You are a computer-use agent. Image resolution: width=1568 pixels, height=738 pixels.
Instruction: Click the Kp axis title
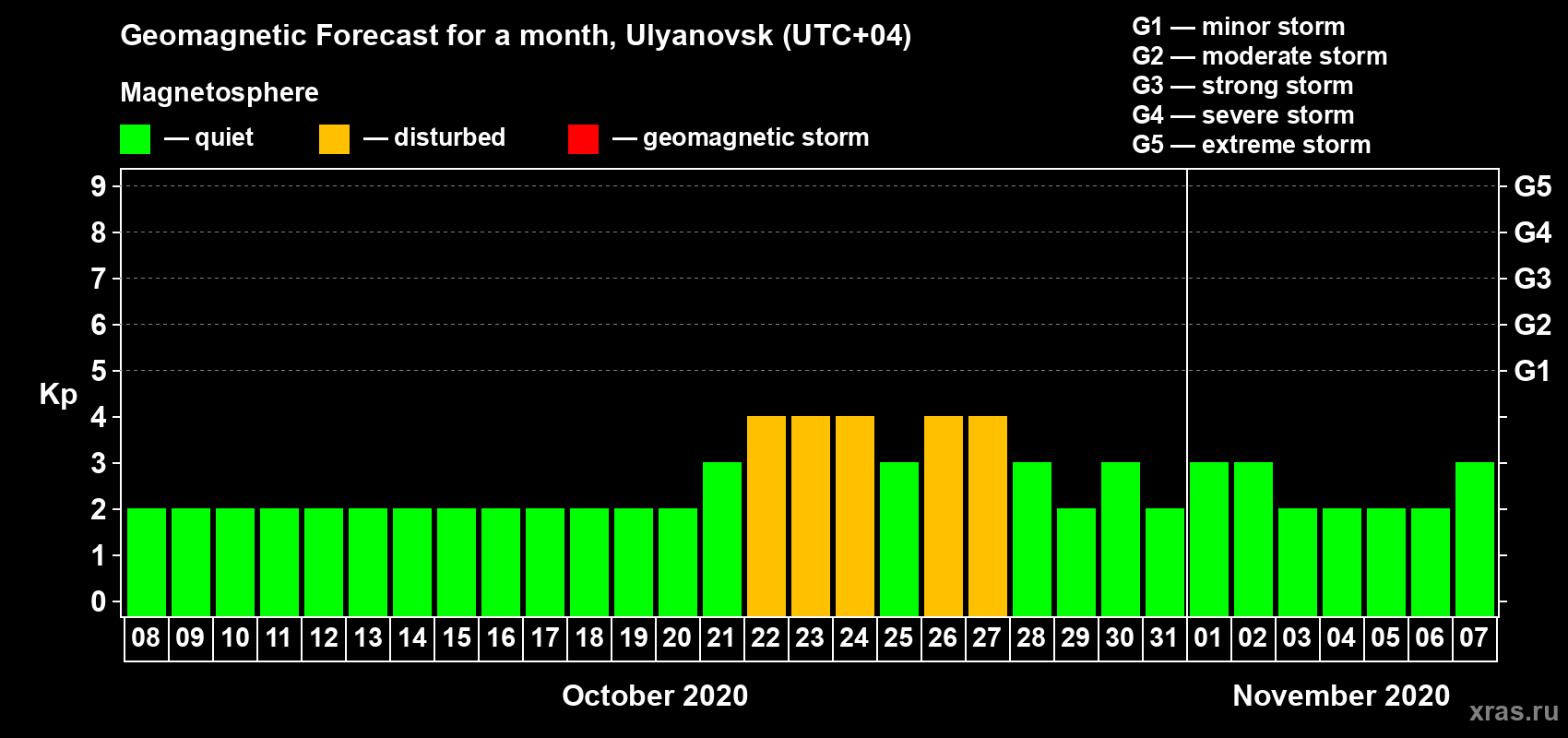click(58, 395)
